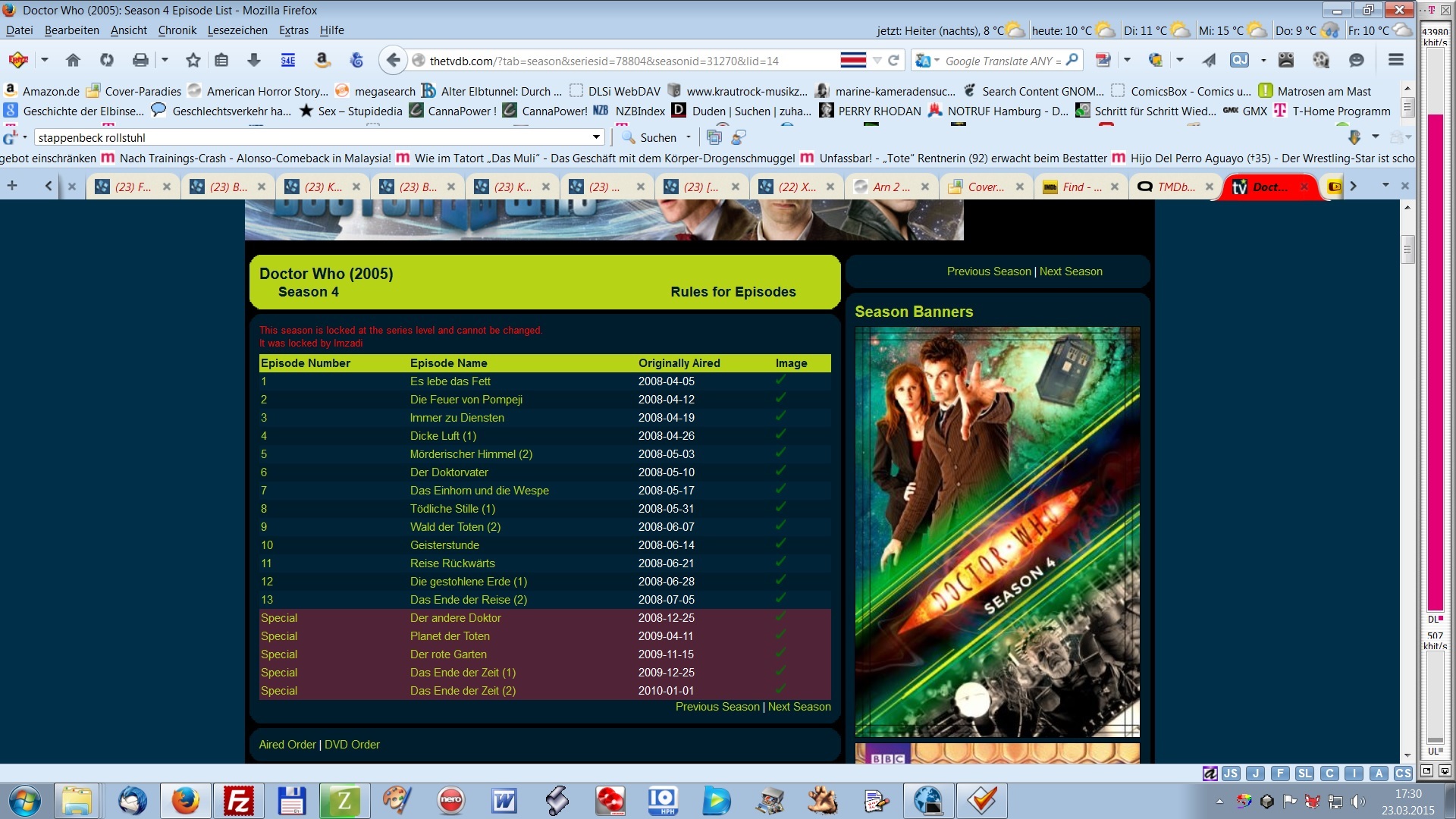The height and width of the screenshot is (819, 1456).
Task: Open the Amazon toolbar icon
Action: click(x=322, y=60)
